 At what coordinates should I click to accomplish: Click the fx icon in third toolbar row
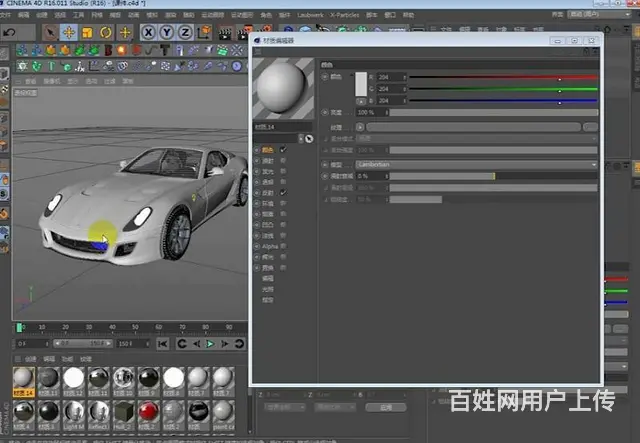(x=80, y=66)
